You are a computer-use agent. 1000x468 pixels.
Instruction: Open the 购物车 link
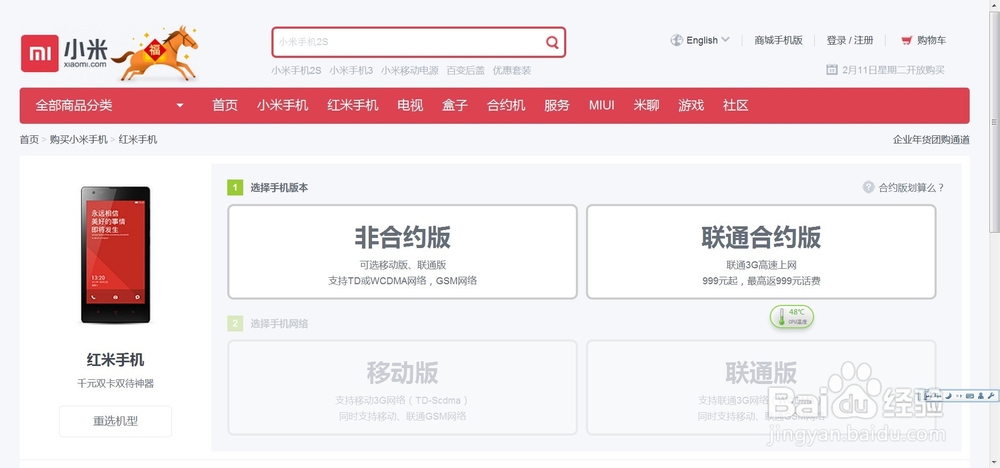click(x=931, y=40)
